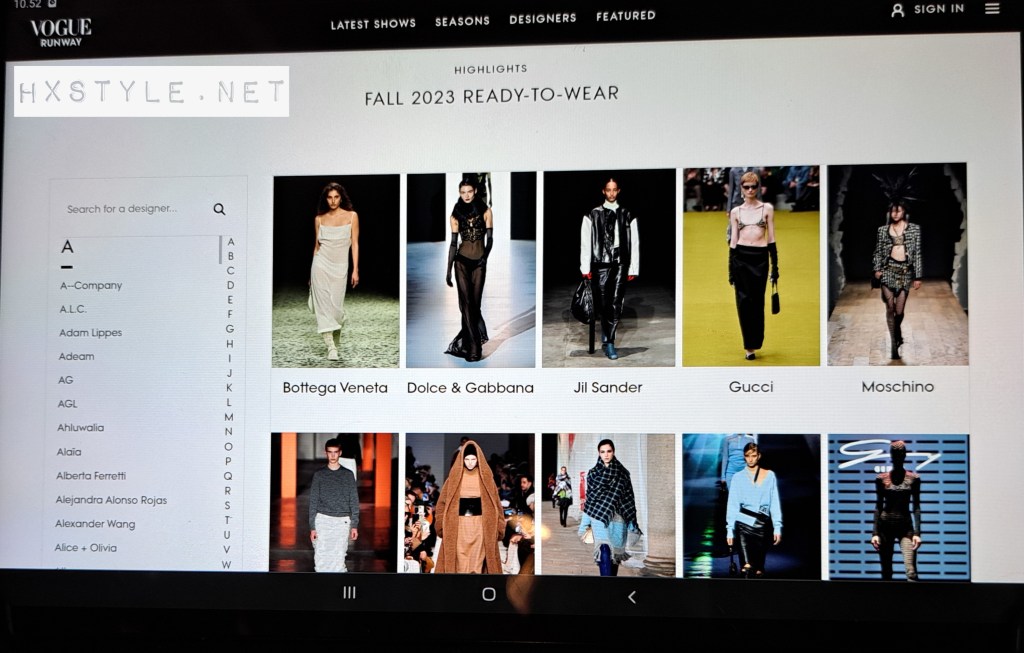Click the Dolce & Gabbana caption

pos(470,388)
